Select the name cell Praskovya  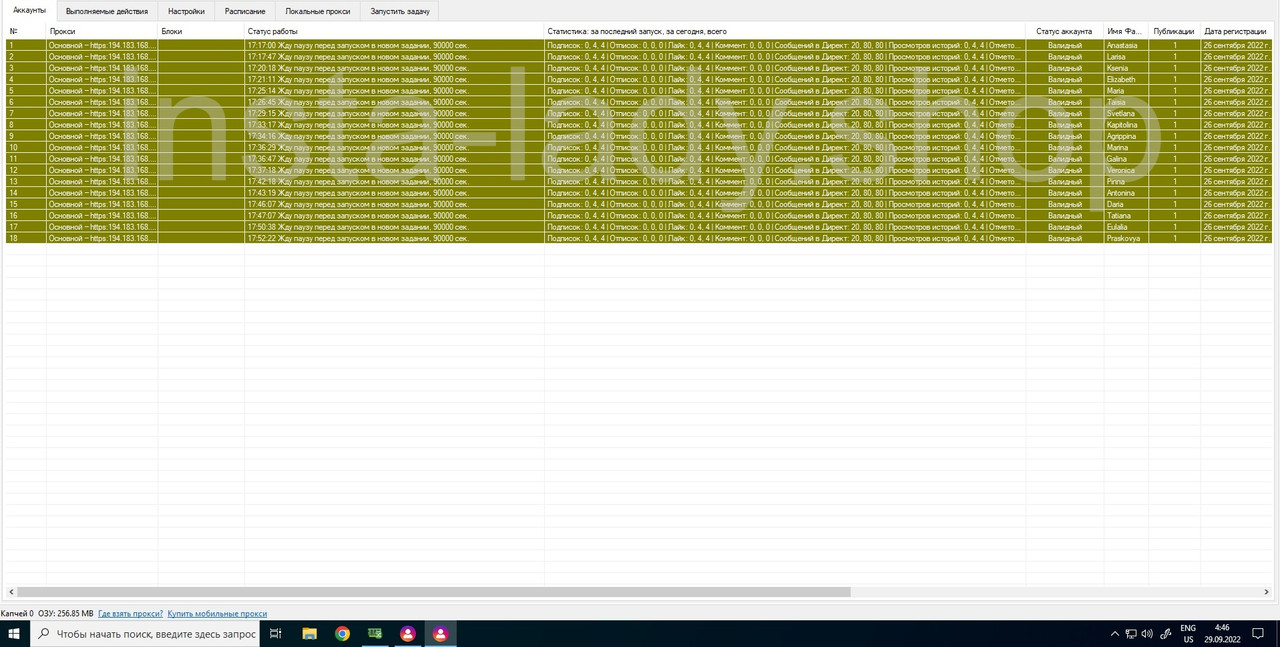pos(1126,238)
